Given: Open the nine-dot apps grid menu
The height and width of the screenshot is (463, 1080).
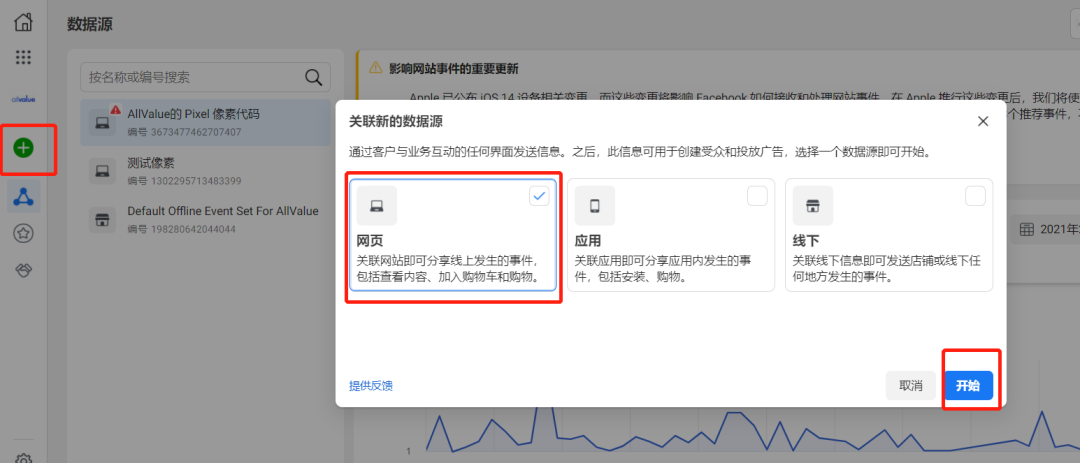Looking at the screenshot, I should (x=23, y=57).
